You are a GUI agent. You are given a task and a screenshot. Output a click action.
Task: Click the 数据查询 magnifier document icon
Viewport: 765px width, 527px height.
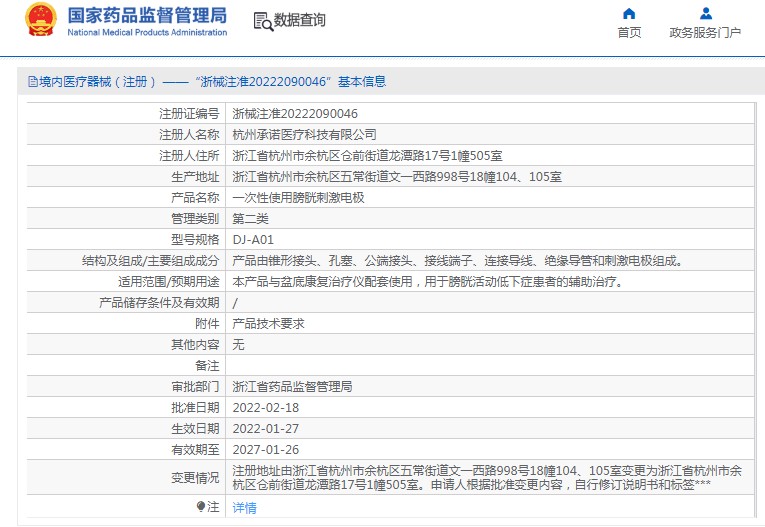point(262,21)
